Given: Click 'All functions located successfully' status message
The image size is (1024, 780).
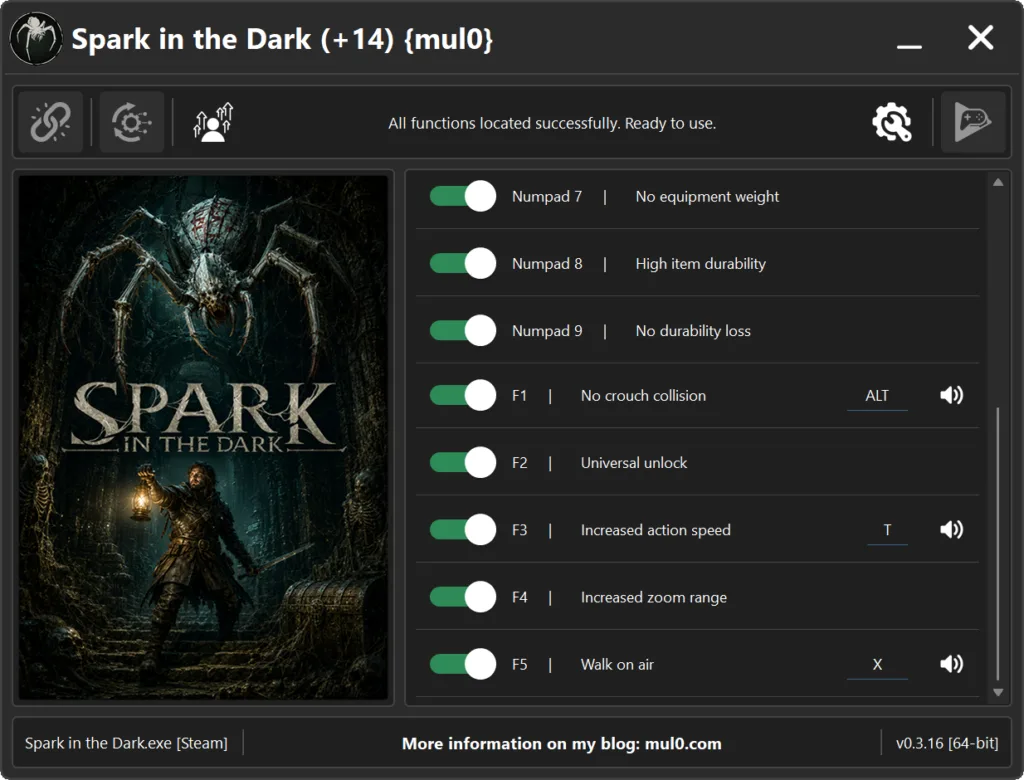Looking at the screenshot, I should 552,123.
